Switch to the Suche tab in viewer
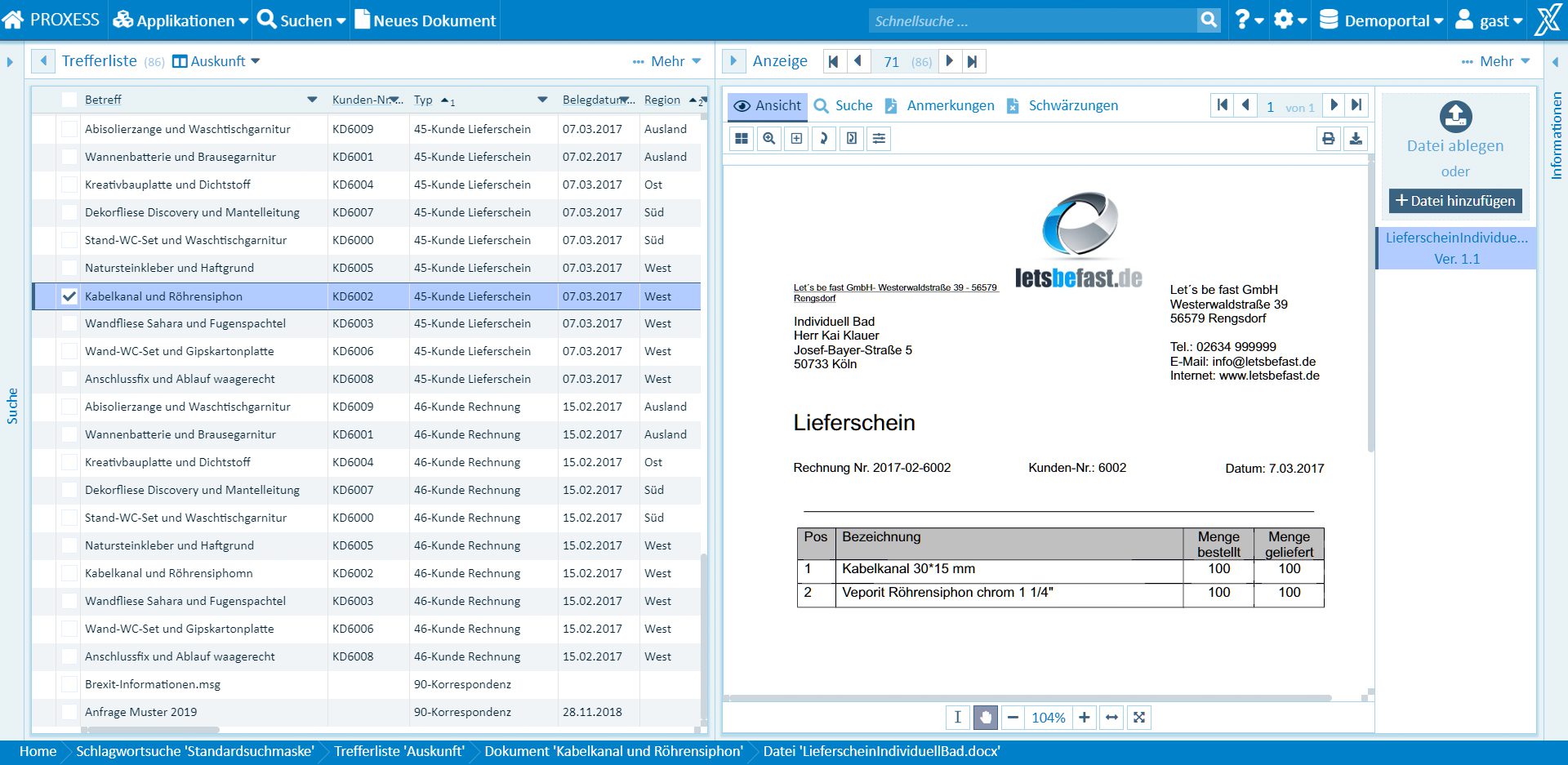This screenshot has height=765, width=1568. coord(844,105)
